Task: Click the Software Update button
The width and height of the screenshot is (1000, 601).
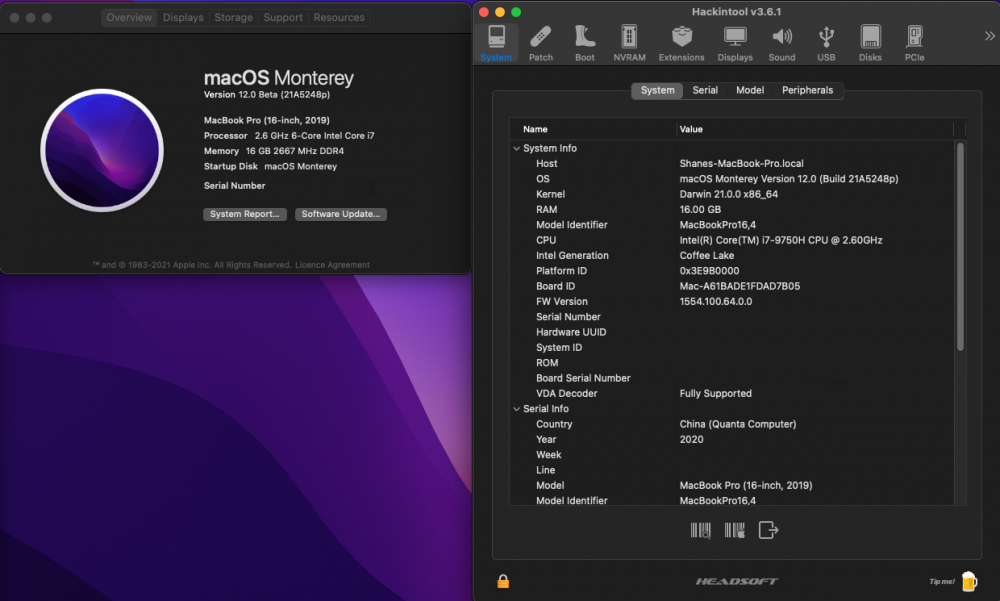Action: (x=341, y=214)
